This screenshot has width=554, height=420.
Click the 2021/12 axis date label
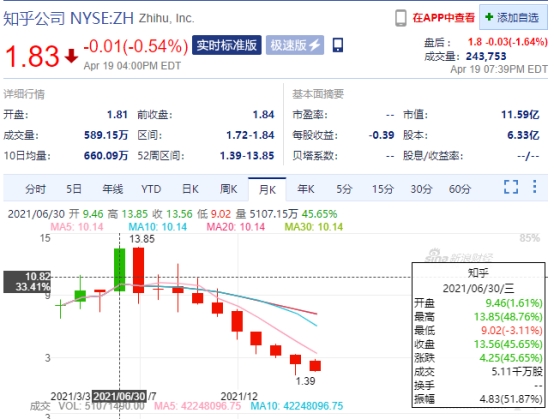point(239,396)
